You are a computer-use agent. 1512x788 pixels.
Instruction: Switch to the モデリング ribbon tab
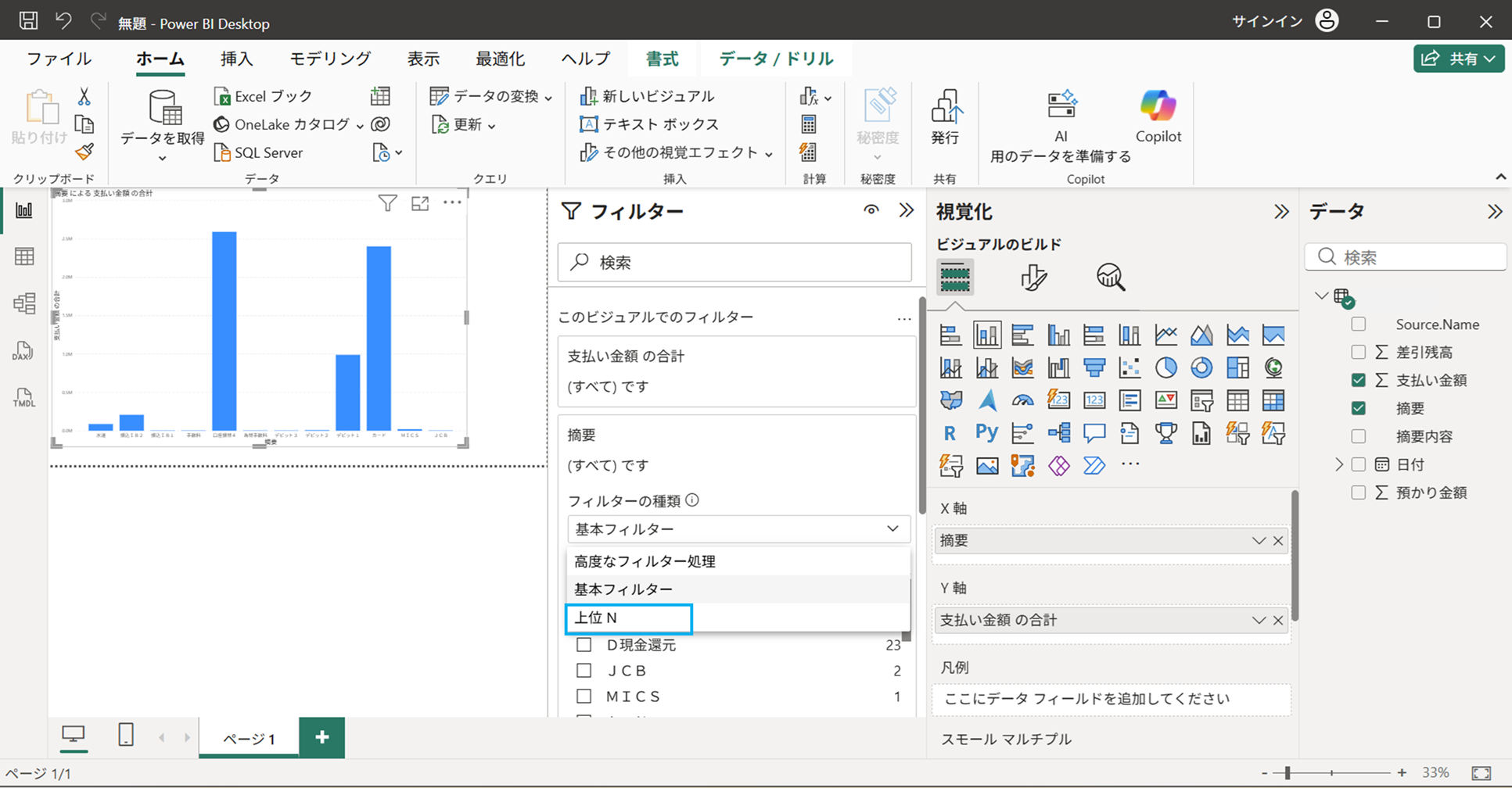click(x=329, y=58)
